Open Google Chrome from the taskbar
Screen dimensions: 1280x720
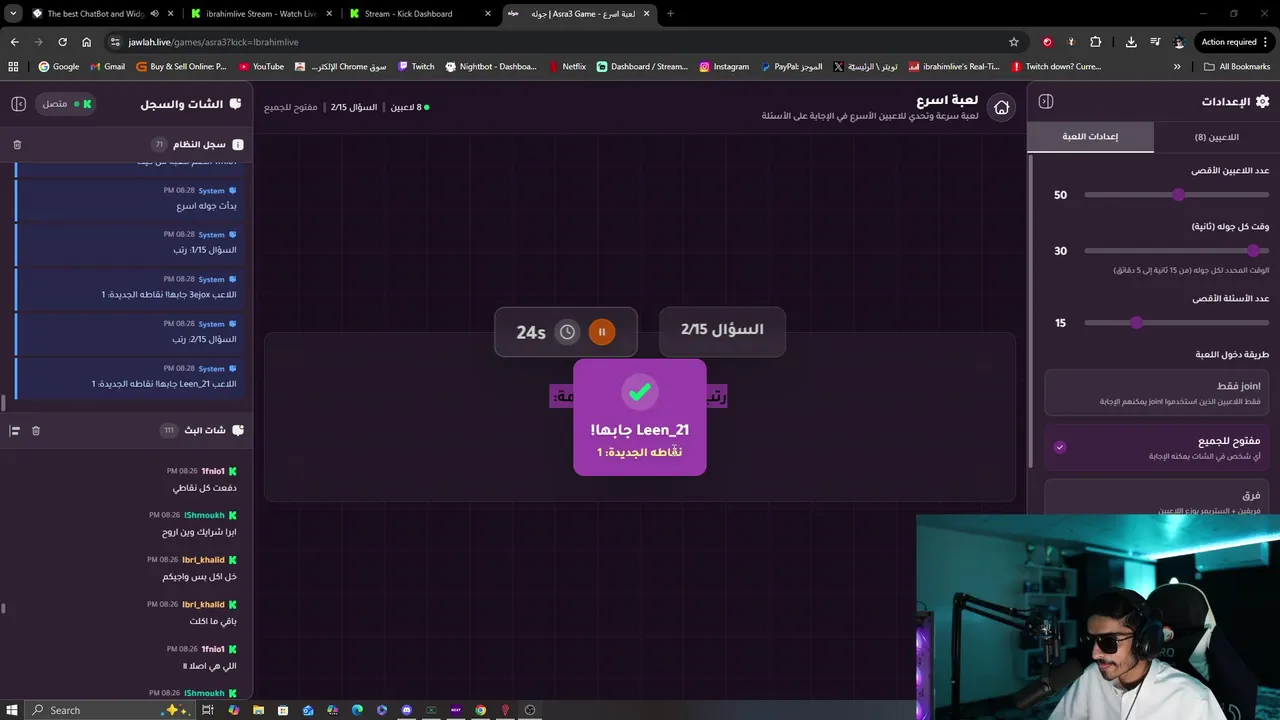(481, 710)
